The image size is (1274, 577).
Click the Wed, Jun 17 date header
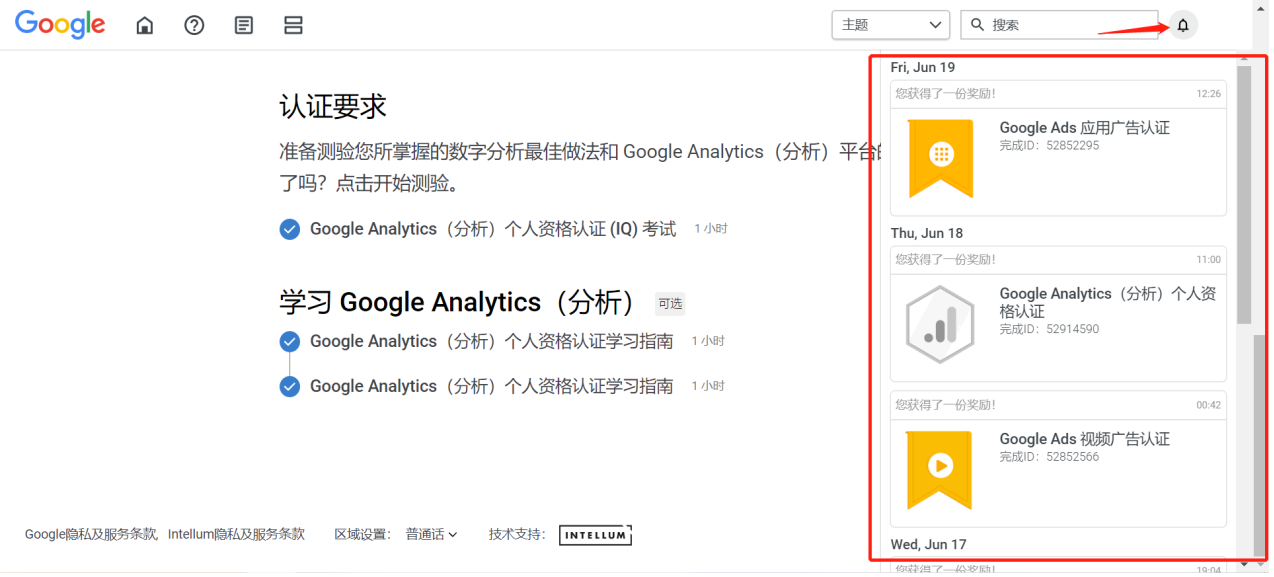pos(929,545)
